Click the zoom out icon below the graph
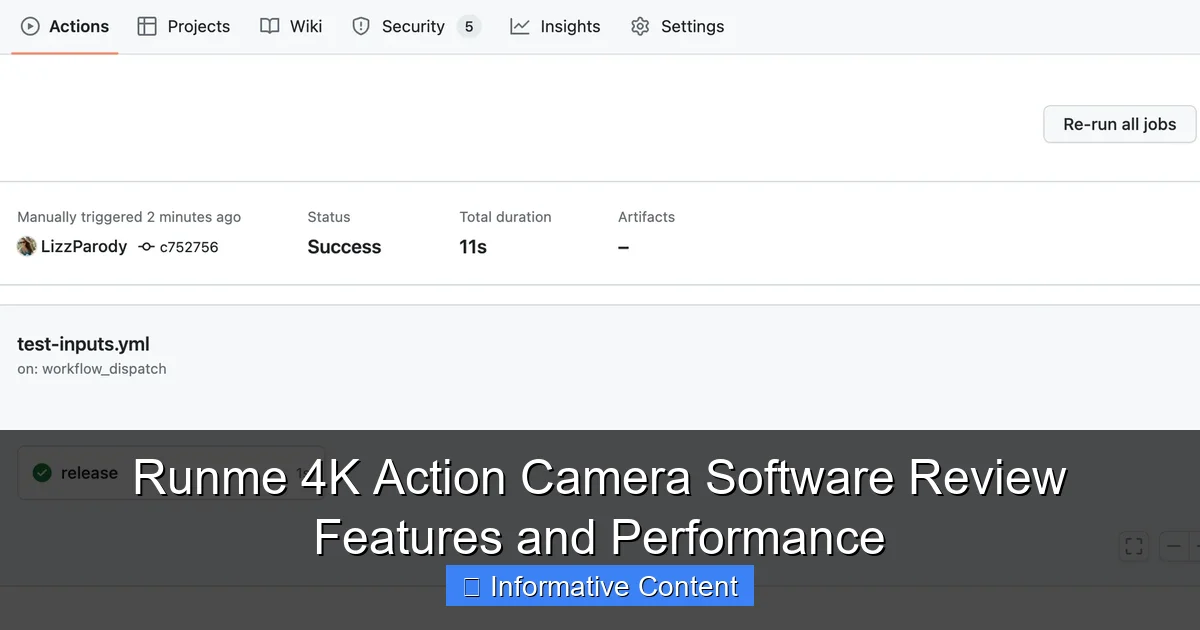This screenshot has height=630, width=1200. (1174, 546)
